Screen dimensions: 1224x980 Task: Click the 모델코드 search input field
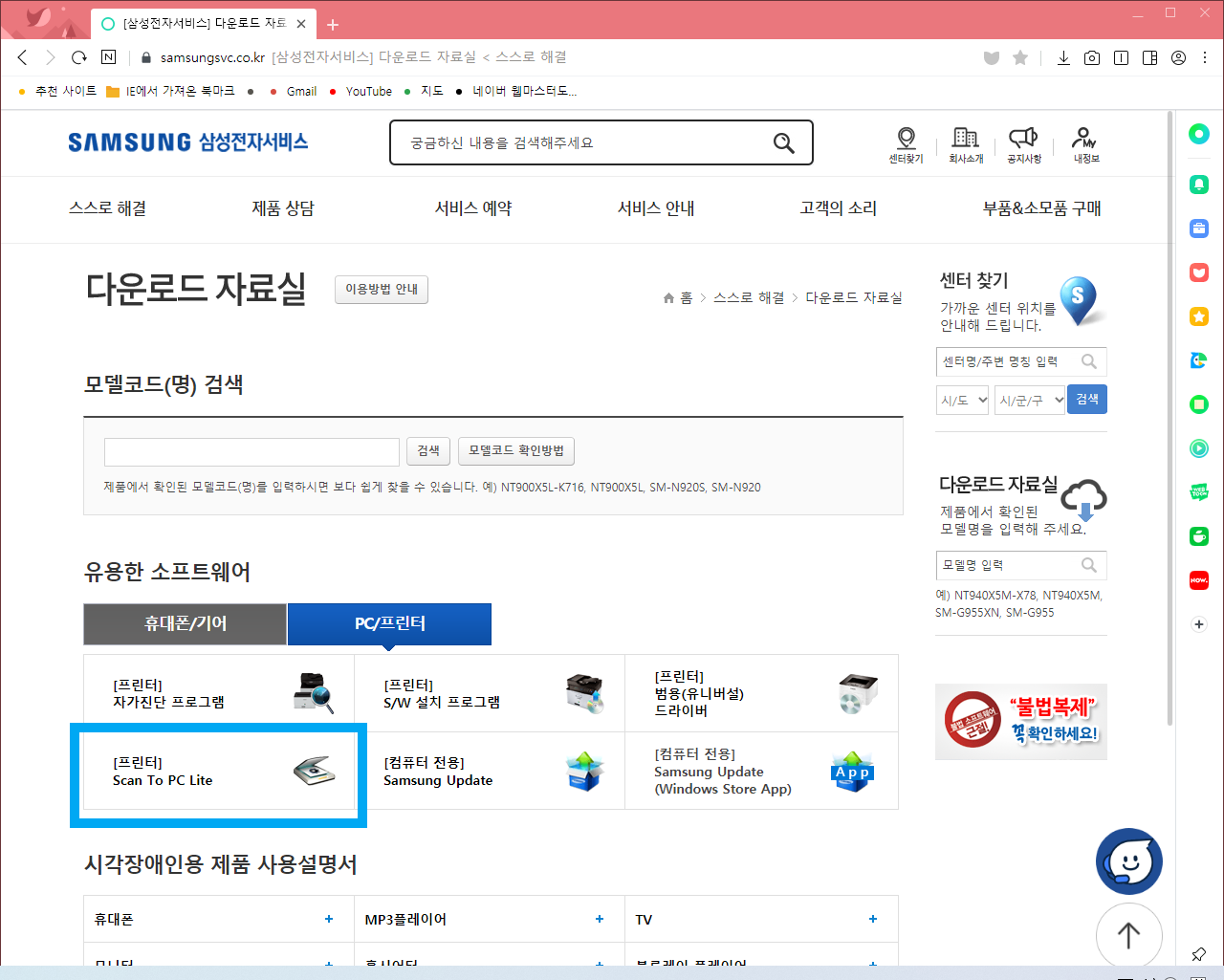[x=251, y=451]
